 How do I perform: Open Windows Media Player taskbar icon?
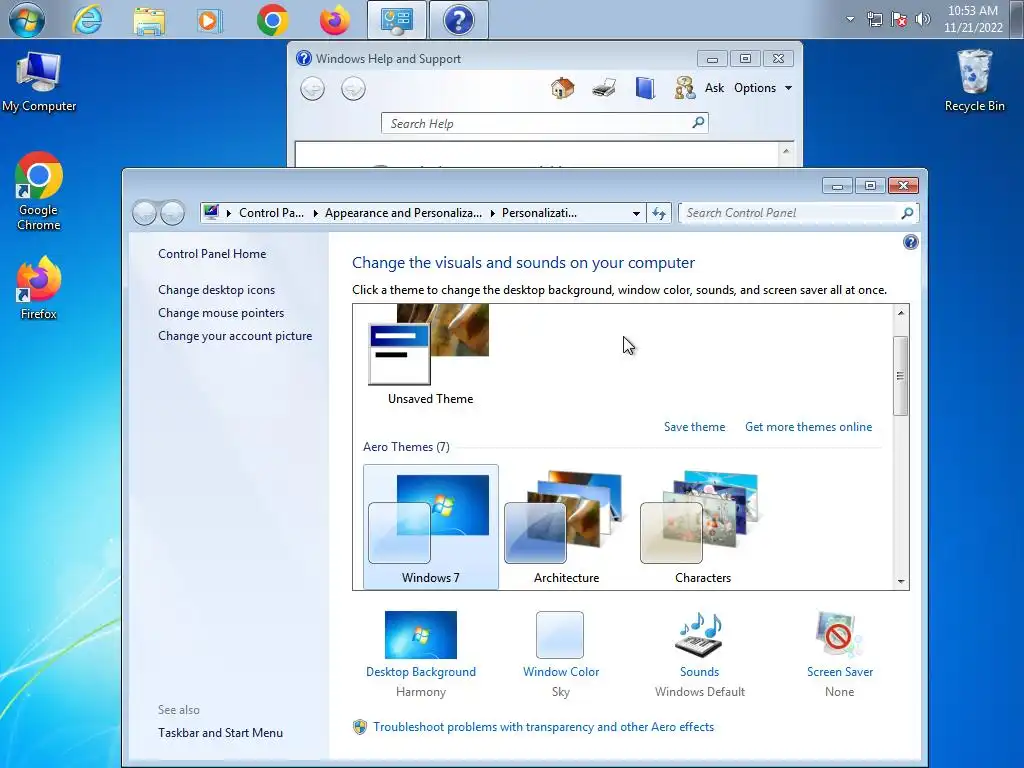click(209, 21)
